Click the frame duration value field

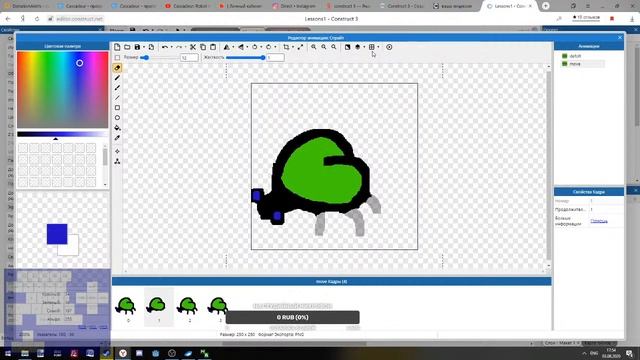click(x=606, y=209)
